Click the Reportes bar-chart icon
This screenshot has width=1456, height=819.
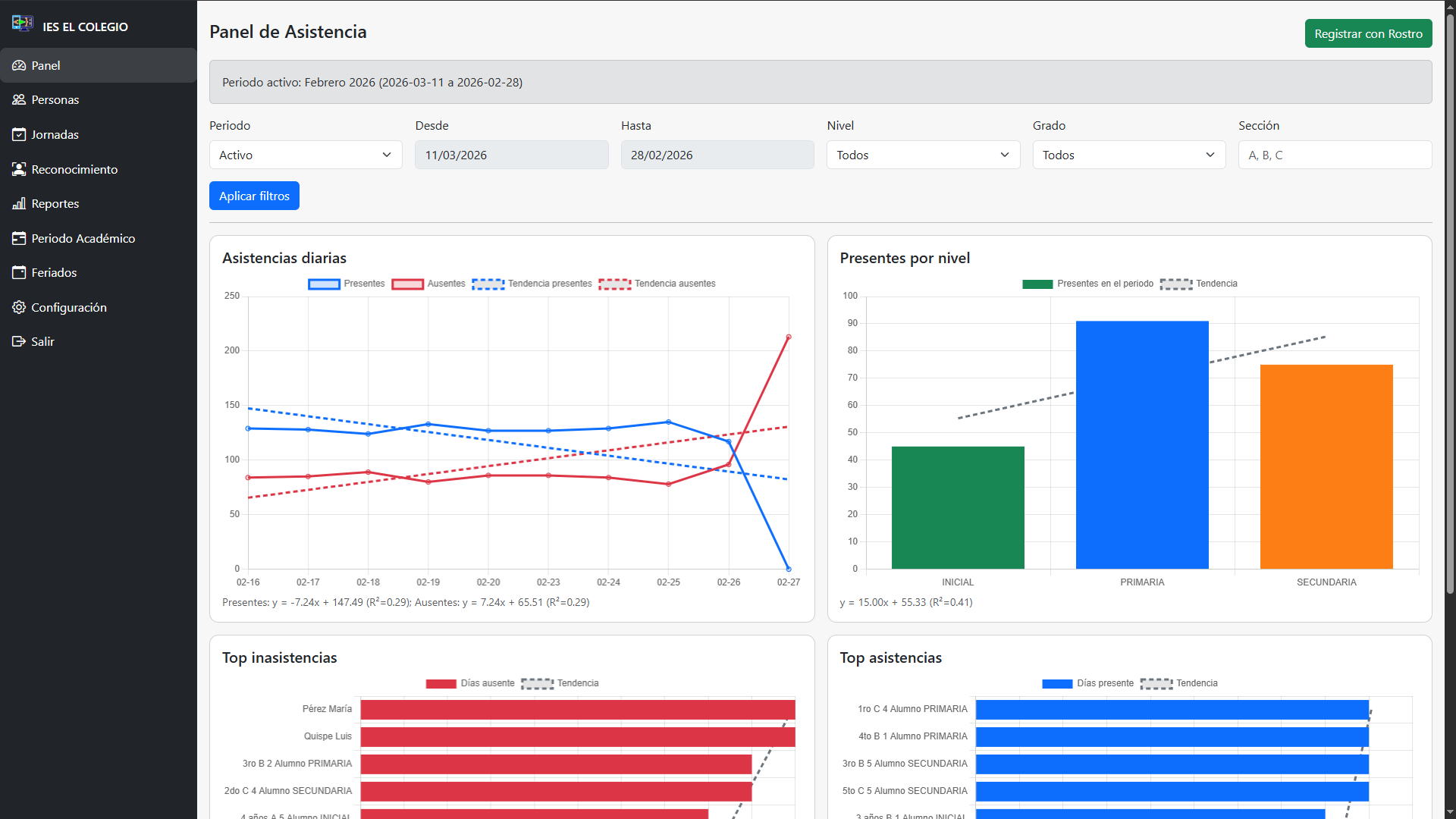point(19,204)
